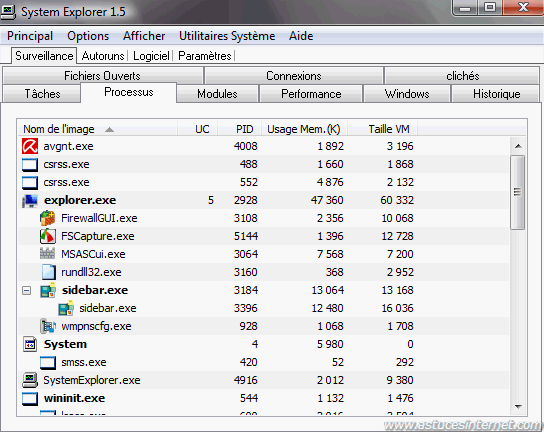Click the child sidebar.exe icon PID 3396
544x432 pixels.
66,308
